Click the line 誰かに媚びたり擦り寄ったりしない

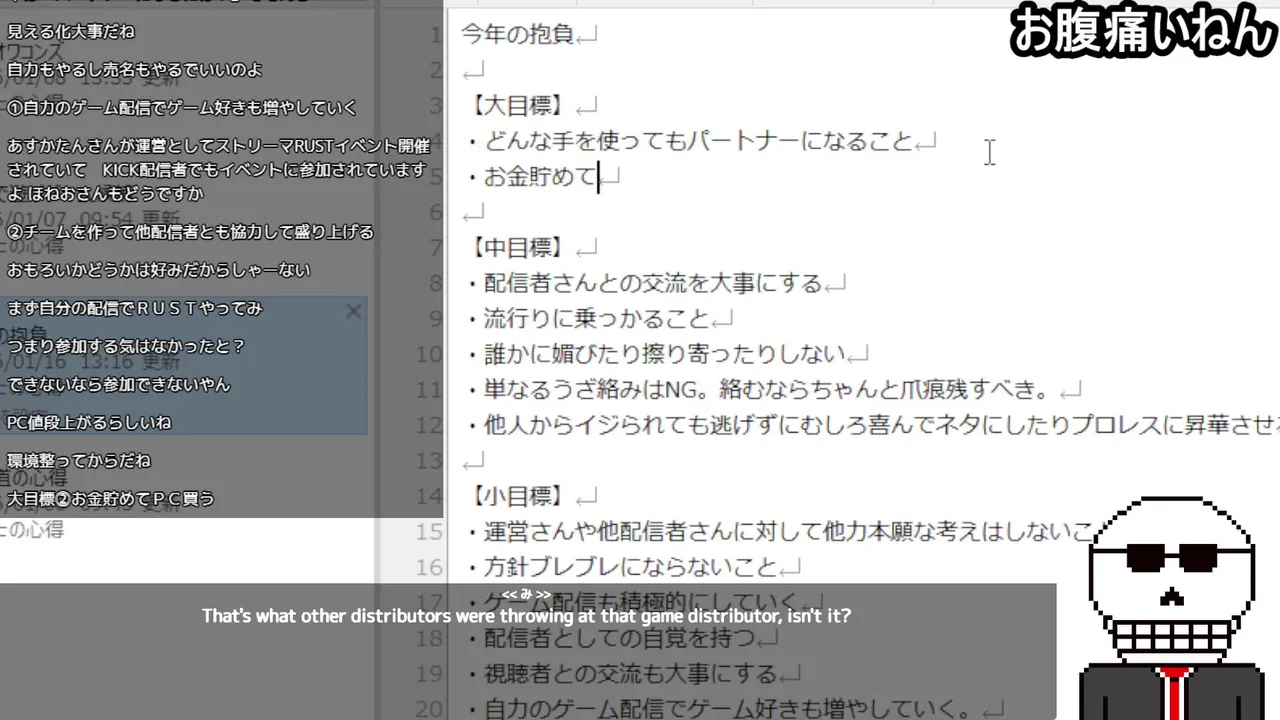pyautogui.click(x=655, y=355)
